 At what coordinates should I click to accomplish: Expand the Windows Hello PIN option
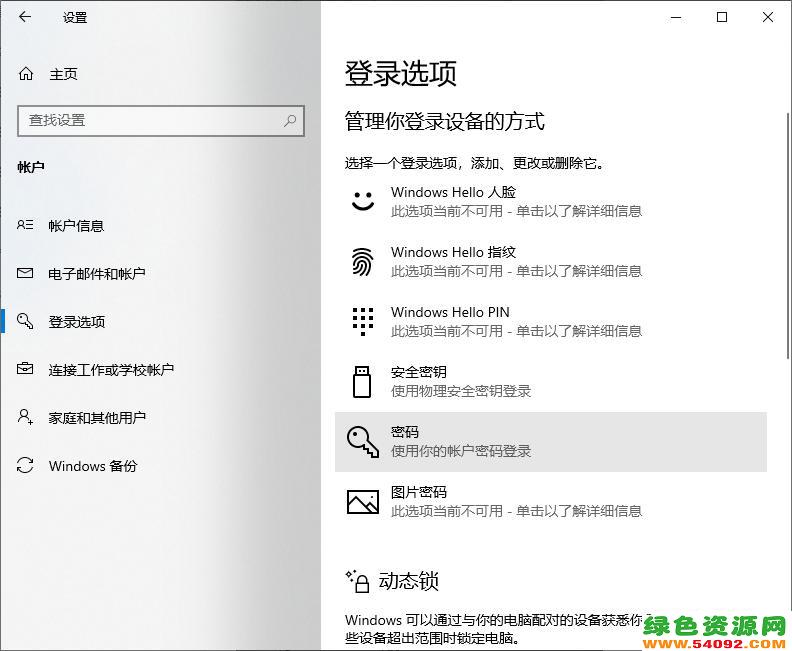(x=551, y=322)
